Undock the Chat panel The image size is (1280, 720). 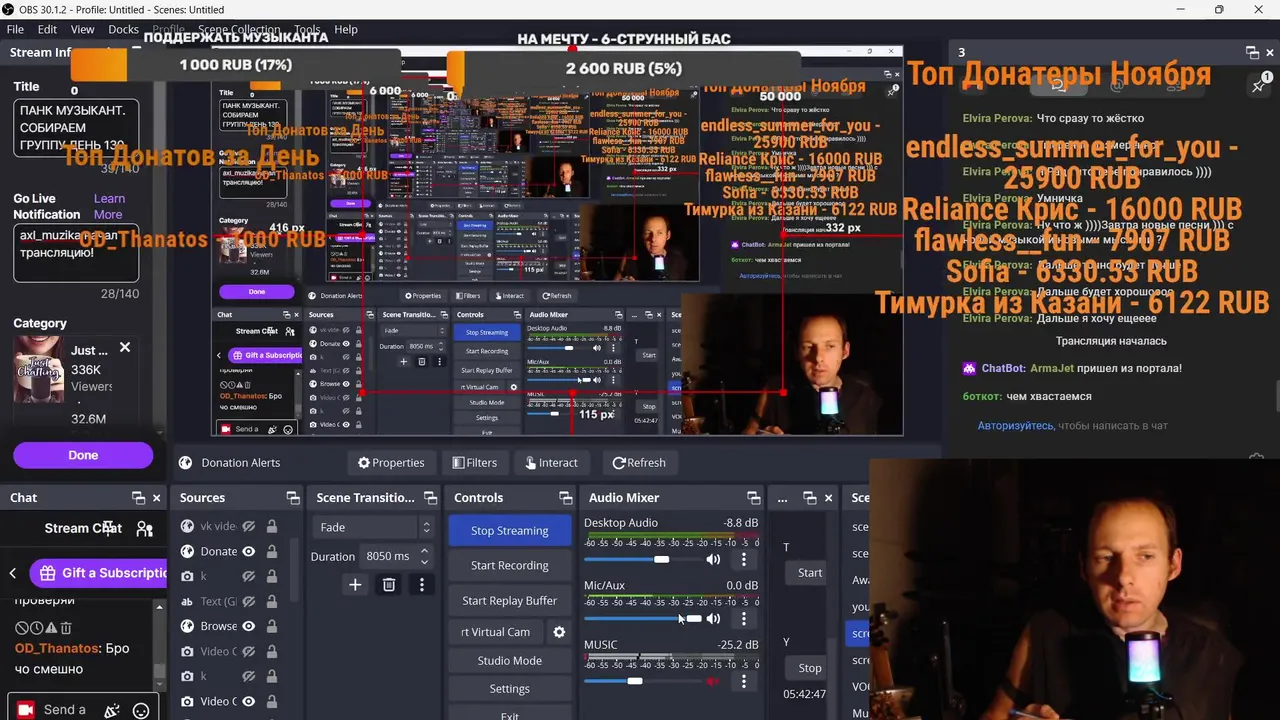pyautogui.click(x=138, y=498)
